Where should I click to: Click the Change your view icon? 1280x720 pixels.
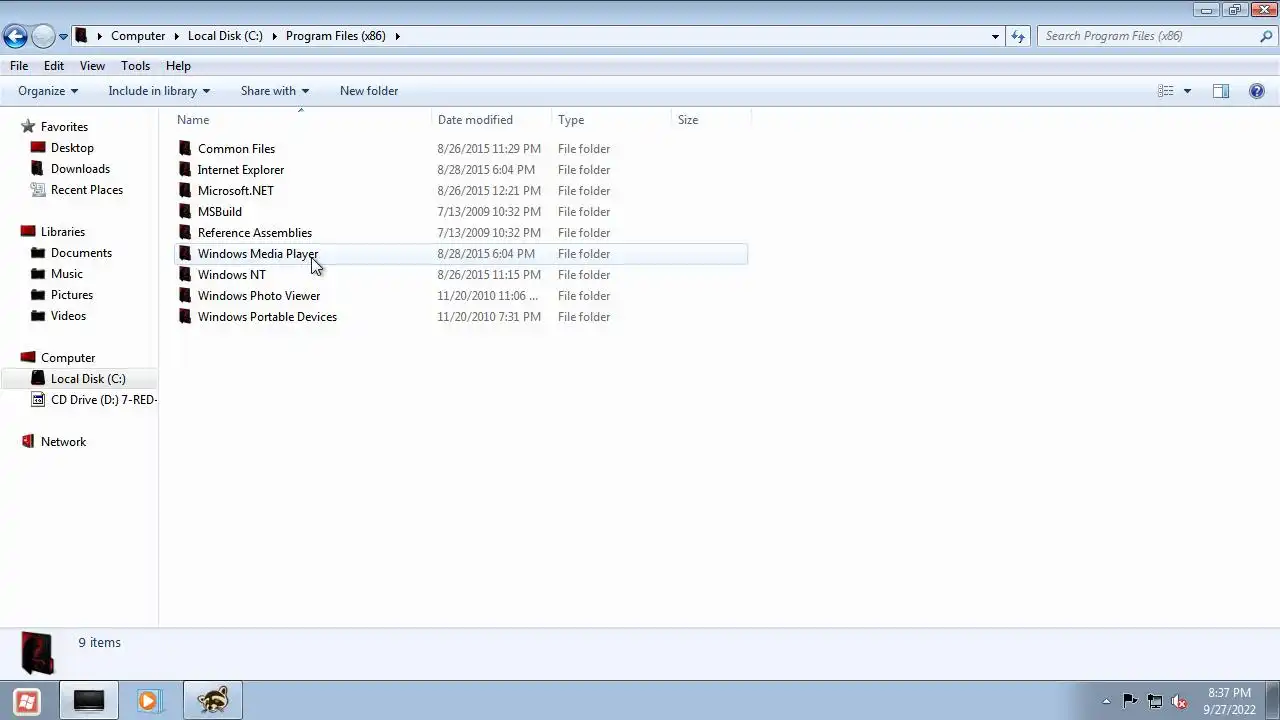click(1166, 91)
